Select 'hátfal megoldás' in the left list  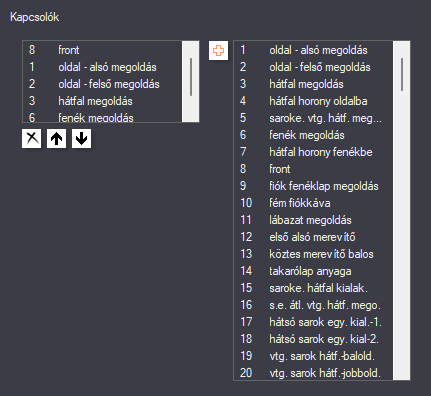click(x=102, y=101)
